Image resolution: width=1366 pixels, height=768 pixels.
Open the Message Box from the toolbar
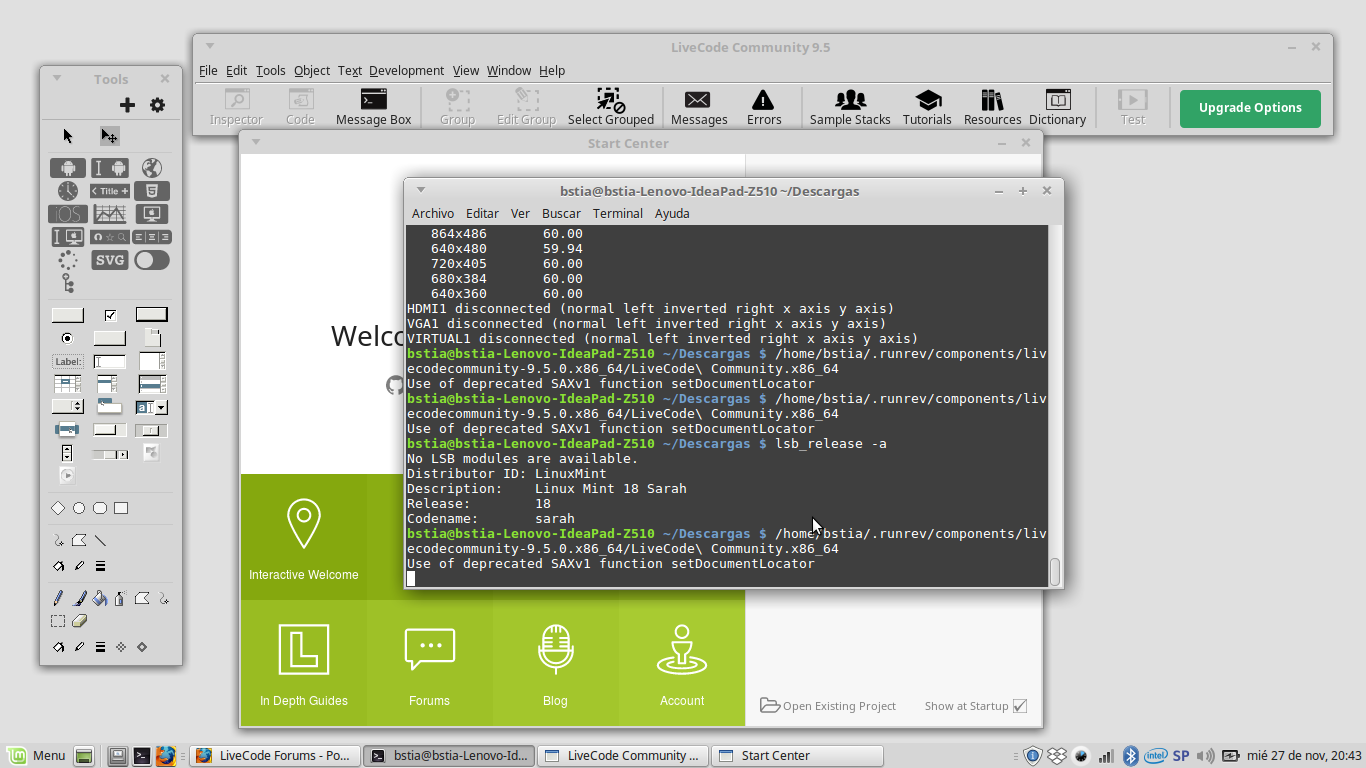click(x=373, y=107)
